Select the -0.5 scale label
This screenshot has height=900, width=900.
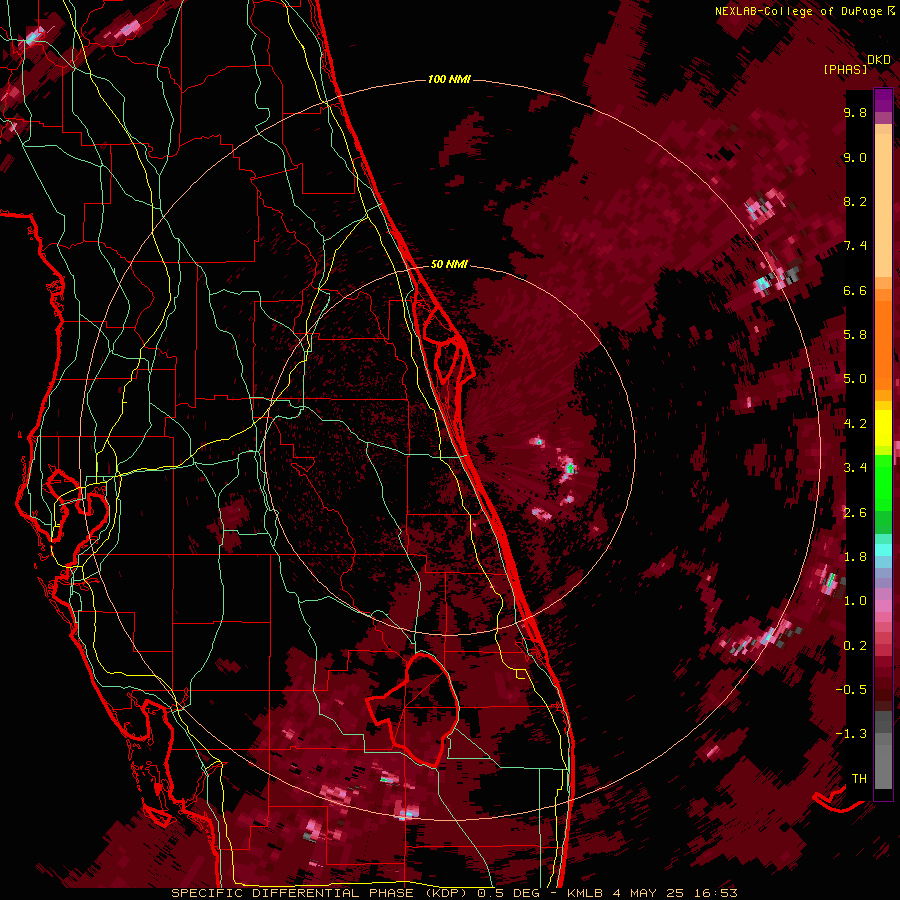[x=851, y=690]
